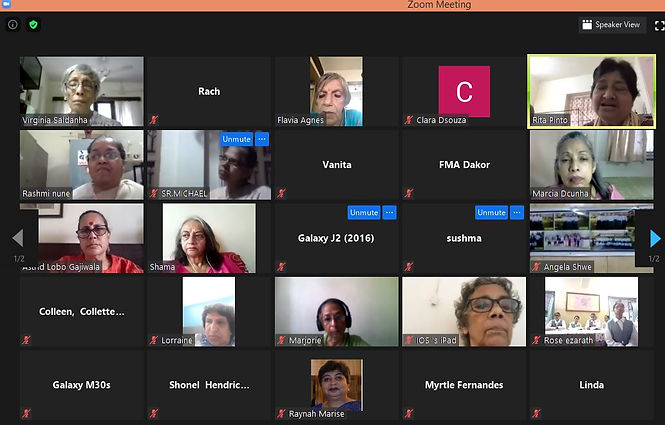
Task: Go to previous page of participants
Action: [x=17, y=238]
